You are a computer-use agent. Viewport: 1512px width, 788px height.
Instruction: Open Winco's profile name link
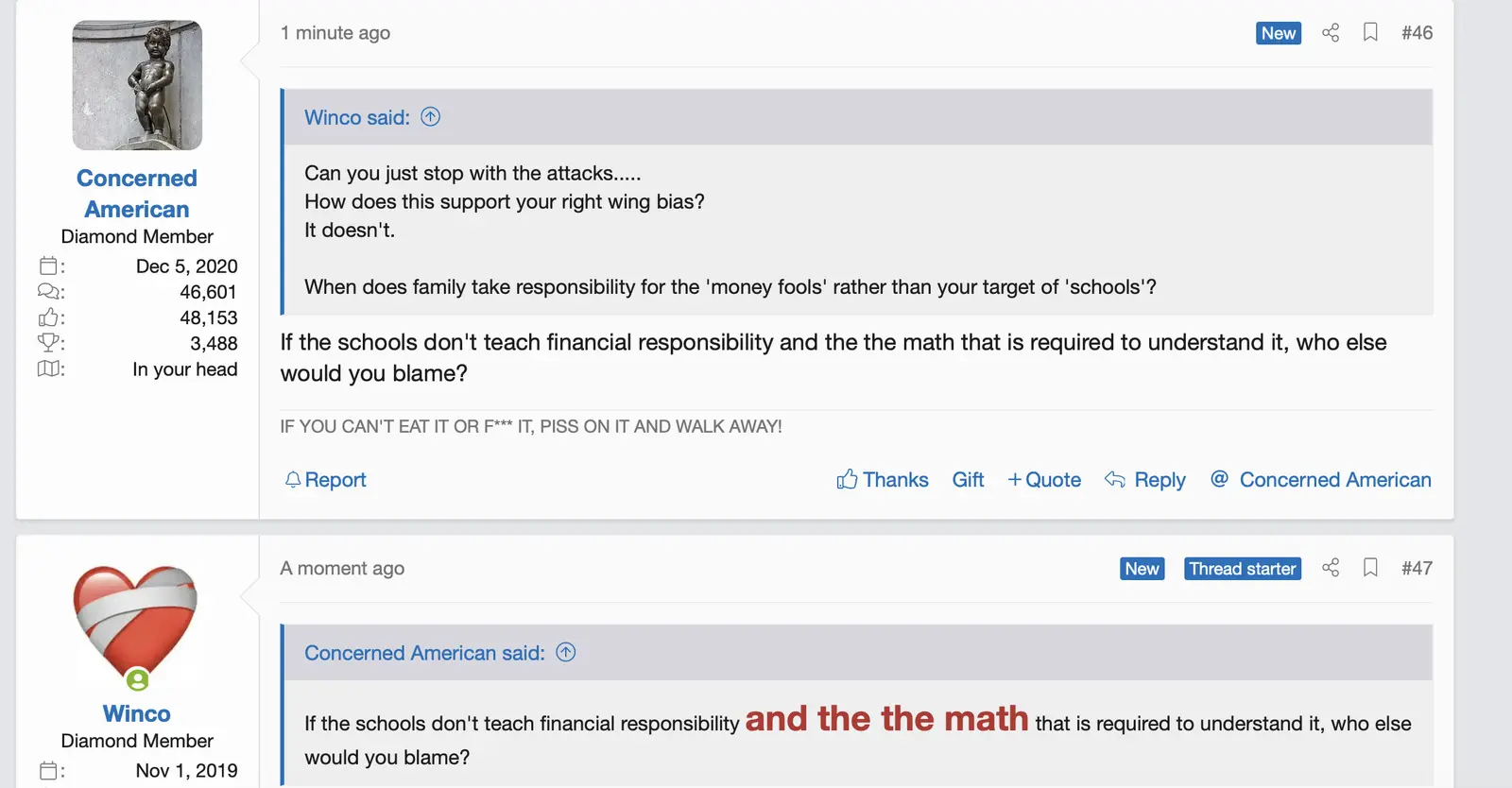137,713
